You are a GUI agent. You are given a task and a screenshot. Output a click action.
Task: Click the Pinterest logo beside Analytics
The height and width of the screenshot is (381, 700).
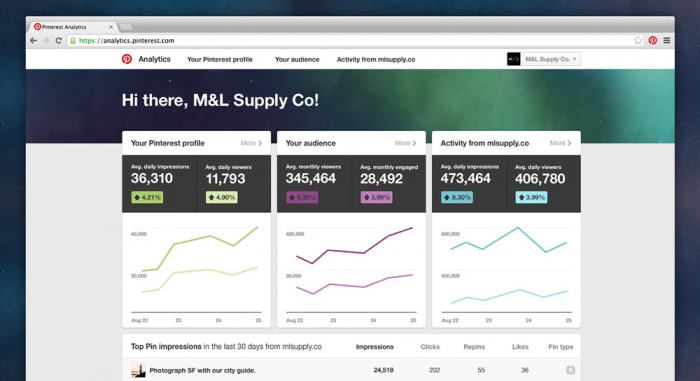[x=127, y=59]
